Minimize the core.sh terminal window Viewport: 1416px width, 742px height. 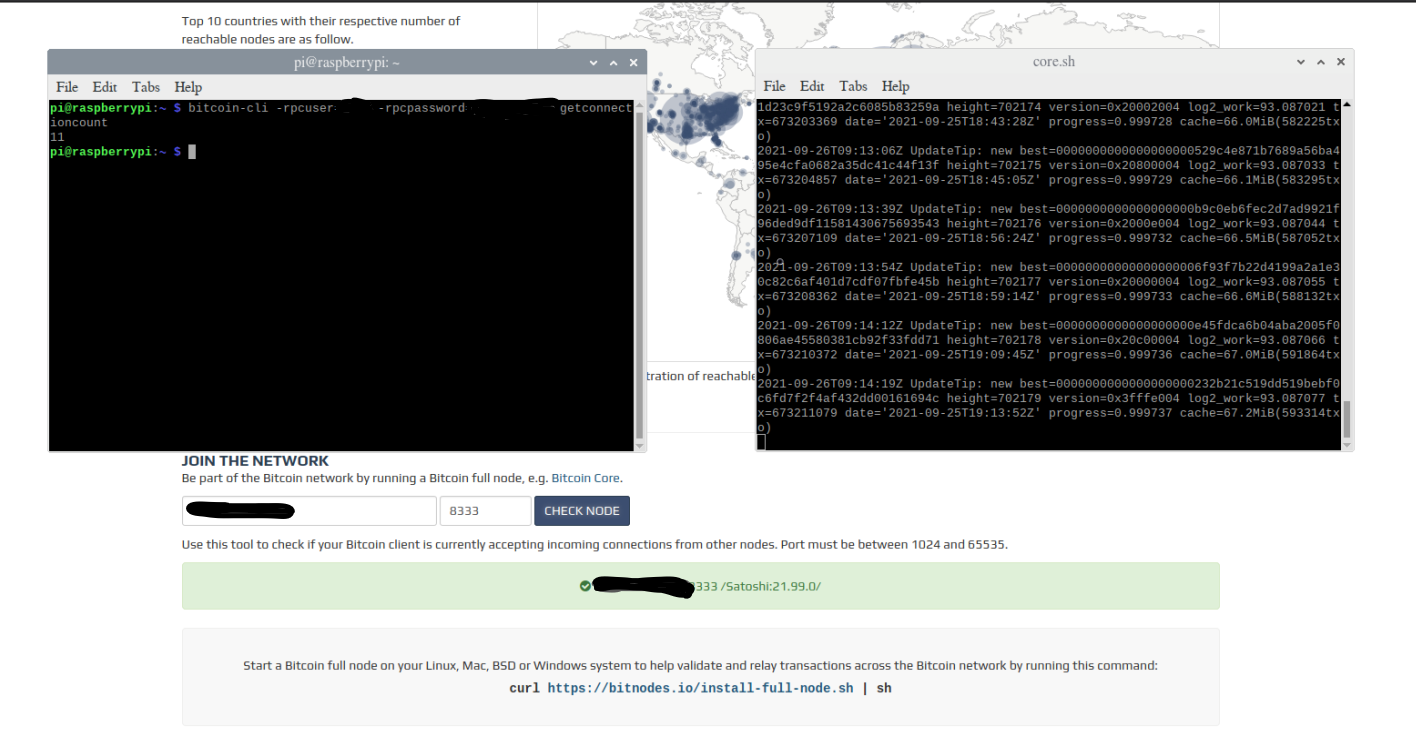pyautogui.click(x=1301, y=62)
